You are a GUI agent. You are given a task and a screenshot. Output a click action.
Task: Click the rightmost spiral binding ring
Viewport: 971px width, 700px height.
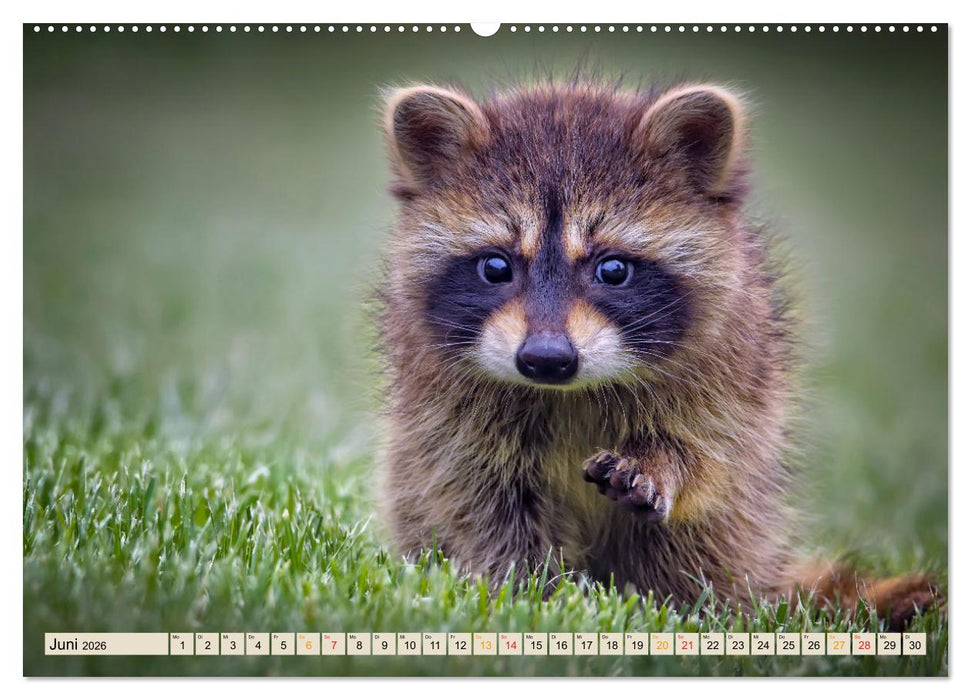(935, 27)
